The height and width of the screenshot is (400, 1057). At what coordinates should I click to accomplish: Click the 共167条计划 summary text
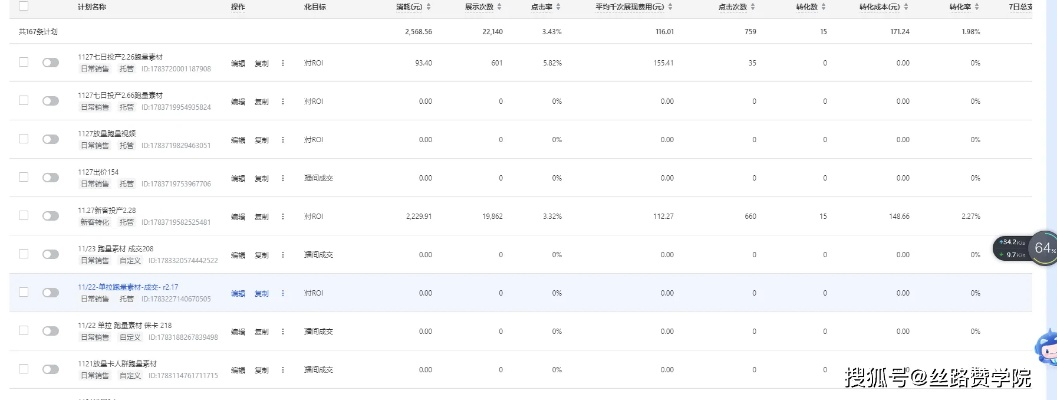click(38, 32)
